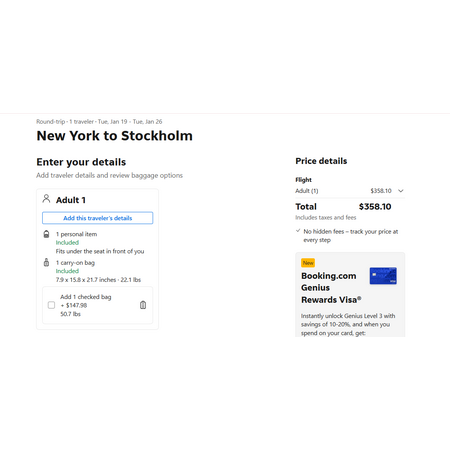Click the New York to Stockholm title
The image size is (450, 450).
click(x=115, y=136)
